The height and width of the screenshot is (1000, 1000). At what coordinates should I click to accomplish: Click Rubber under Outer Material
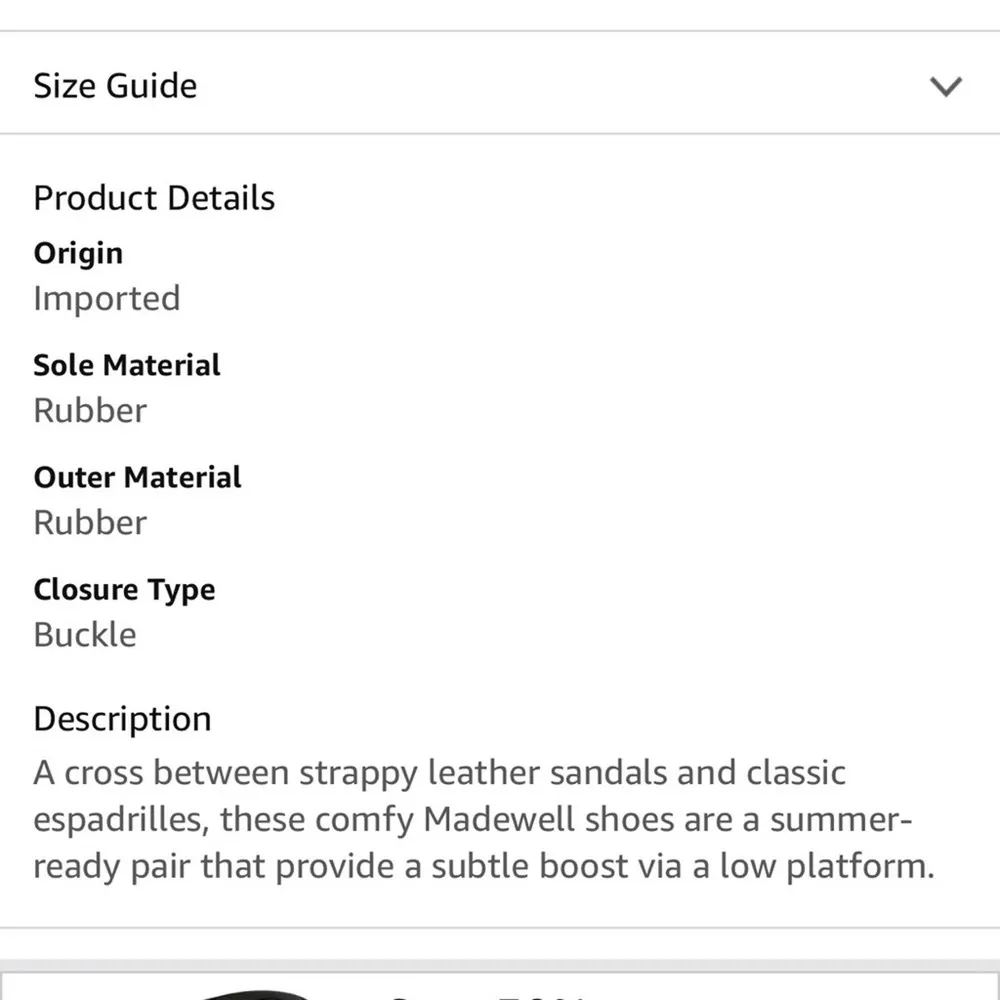click(90, 522)
